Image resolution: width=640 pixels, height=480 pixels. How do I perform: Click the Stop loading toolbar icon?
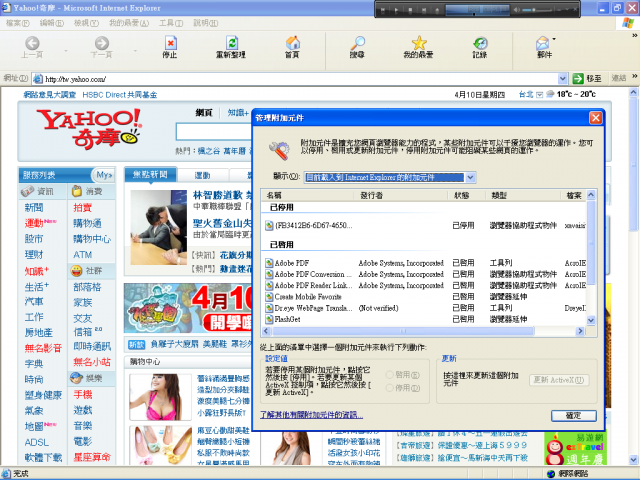(170, 42)
